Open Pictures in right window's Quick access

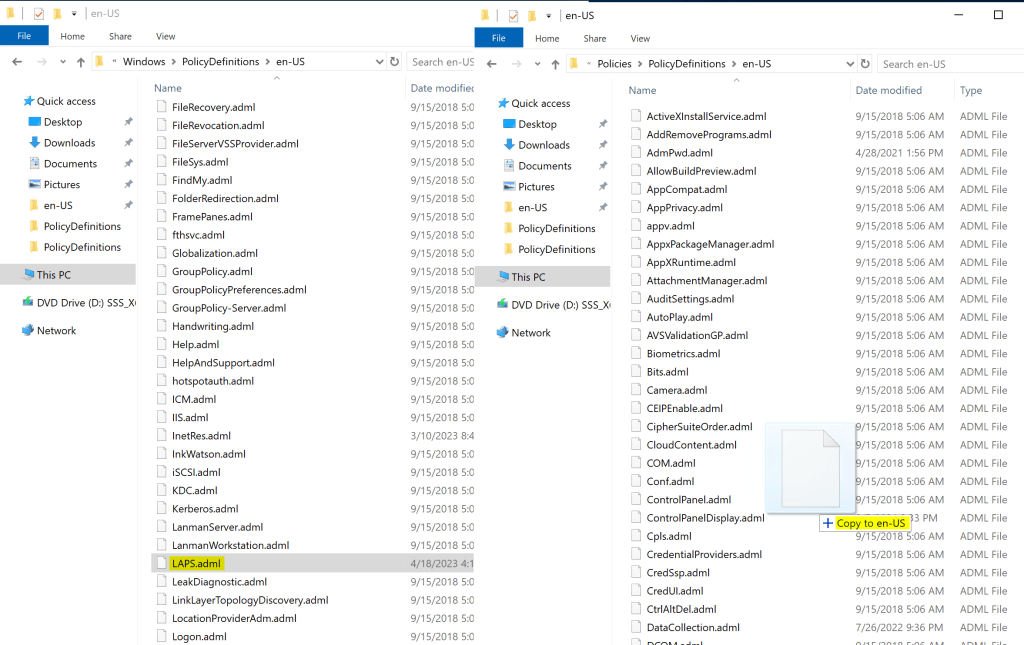[536, 187]
